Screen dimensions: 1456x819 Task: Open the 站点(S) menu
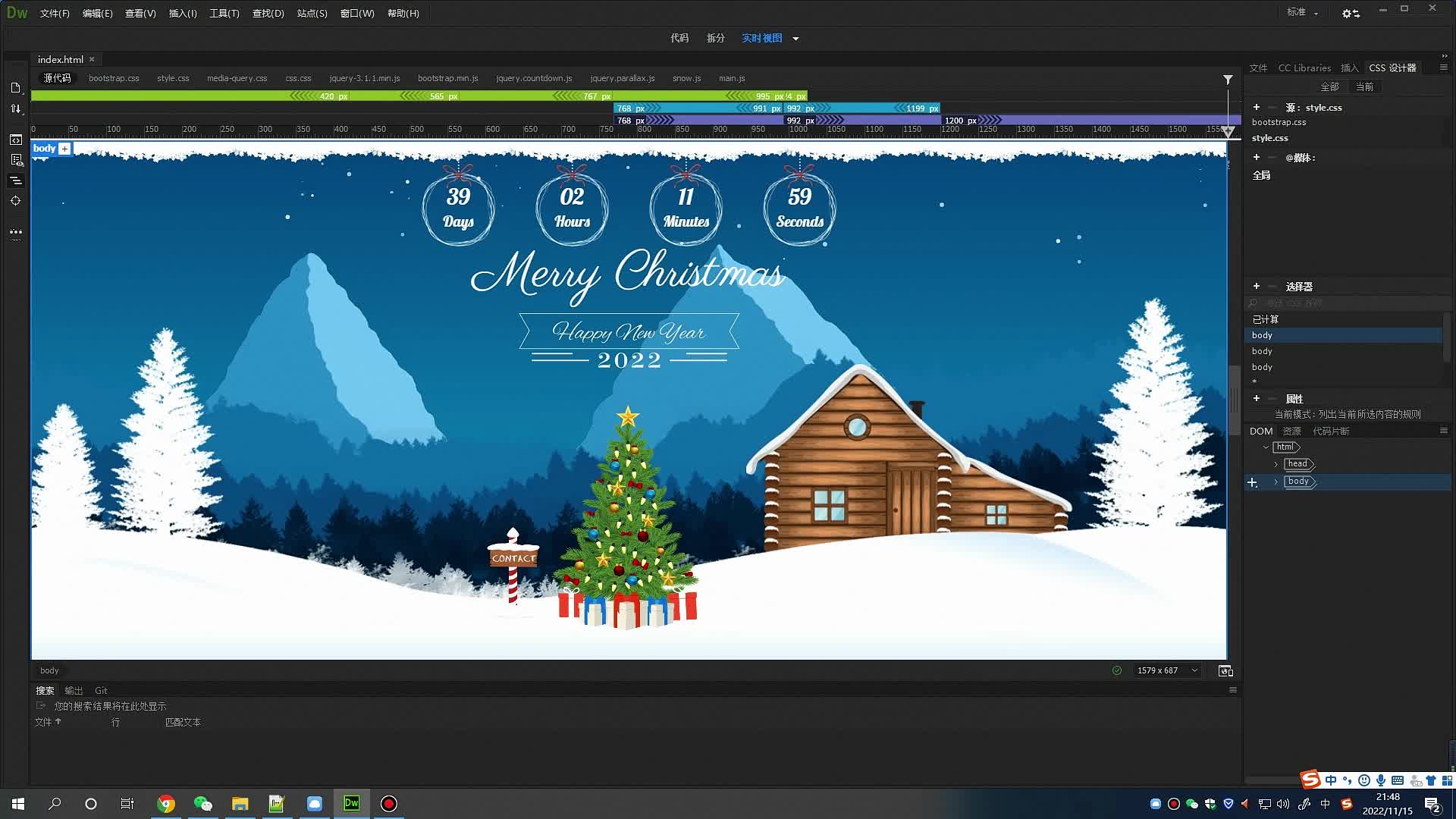(x=312, y=14)
